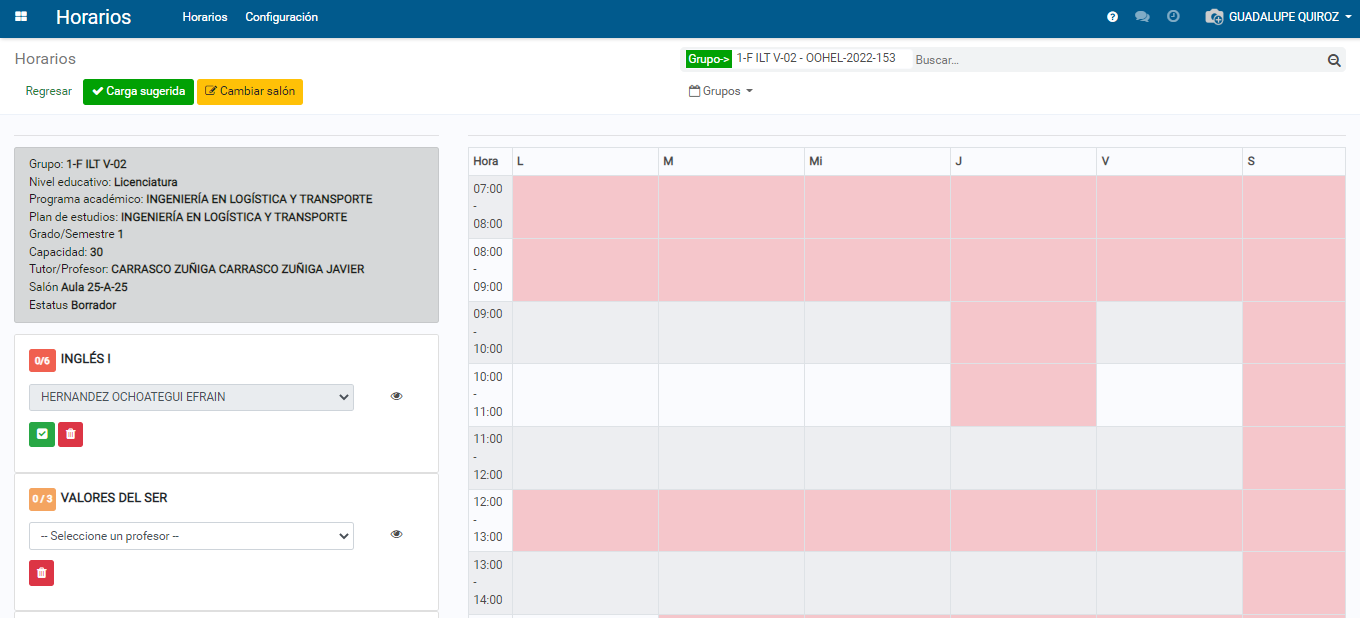
Task: Toggle eye icon for INGLÉS I
Action: click(396, 397)
